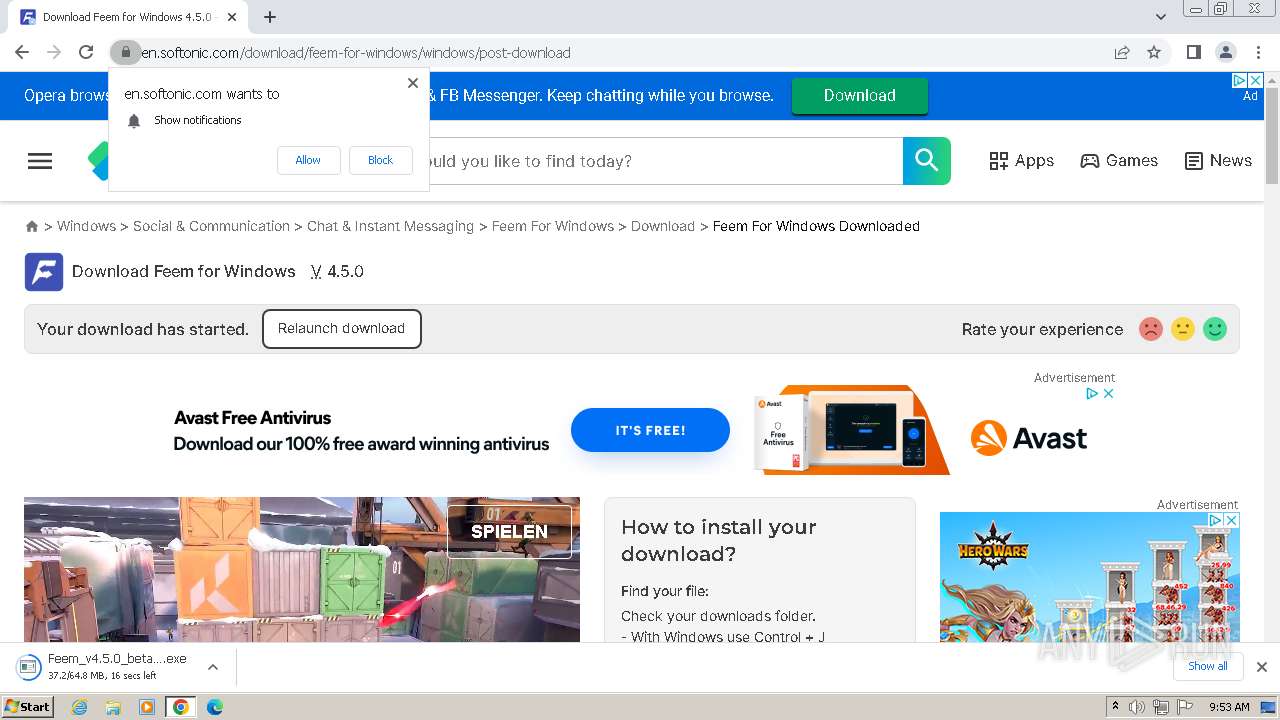Click the Opera ad Download button

click(860, 96)
